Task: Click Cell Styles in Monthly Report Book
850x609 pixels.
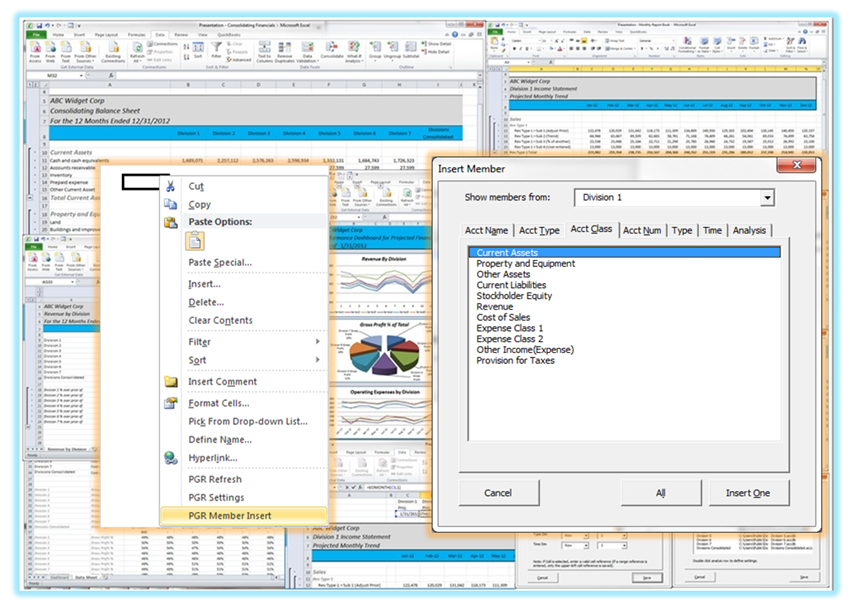Action: (x=717, y=44)
